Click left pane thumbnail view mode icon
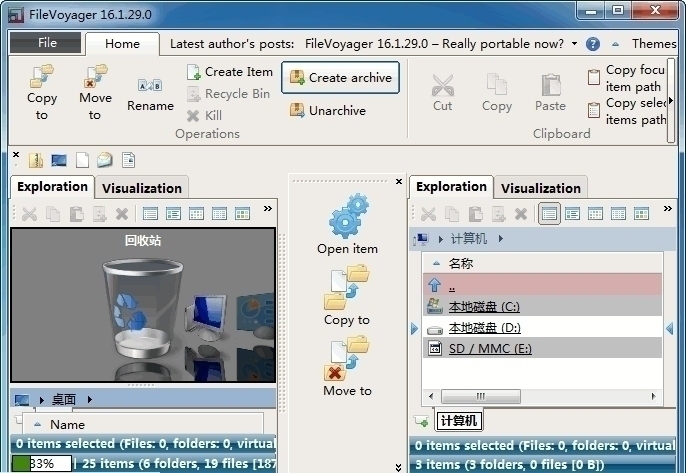686x473 pixels. point(242,214)
